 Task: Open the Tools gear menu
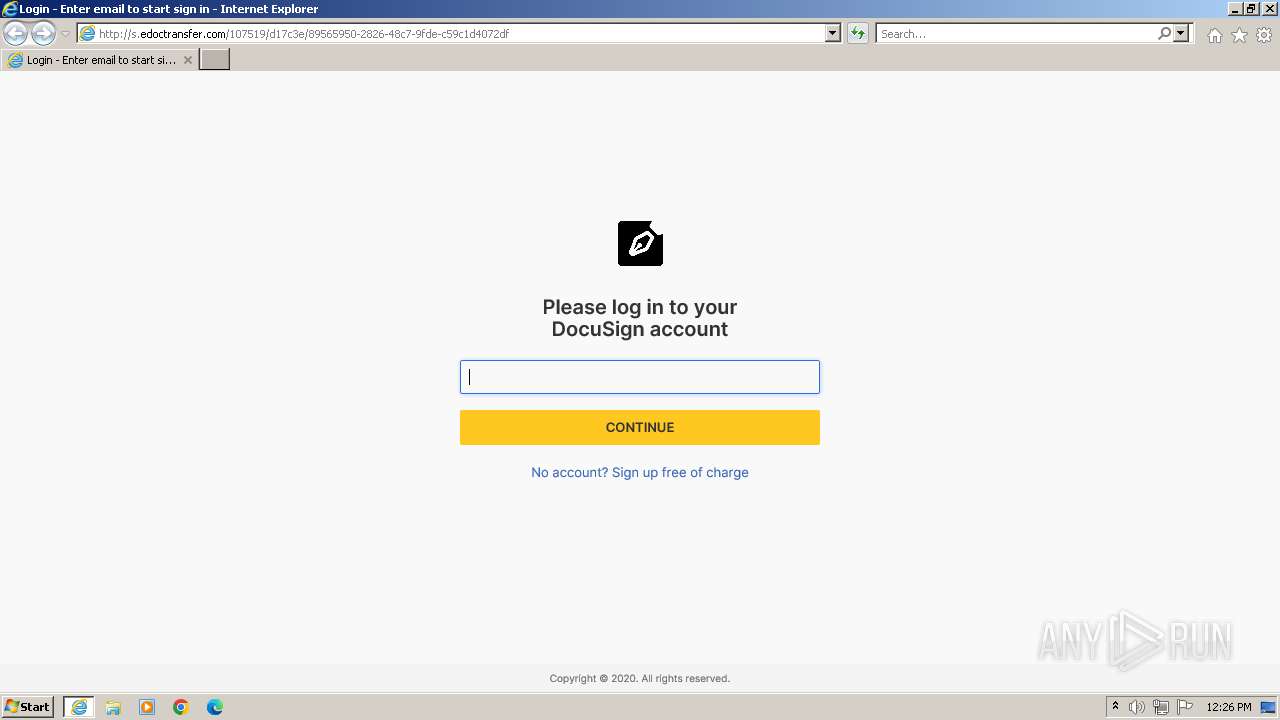(1264, 35)
